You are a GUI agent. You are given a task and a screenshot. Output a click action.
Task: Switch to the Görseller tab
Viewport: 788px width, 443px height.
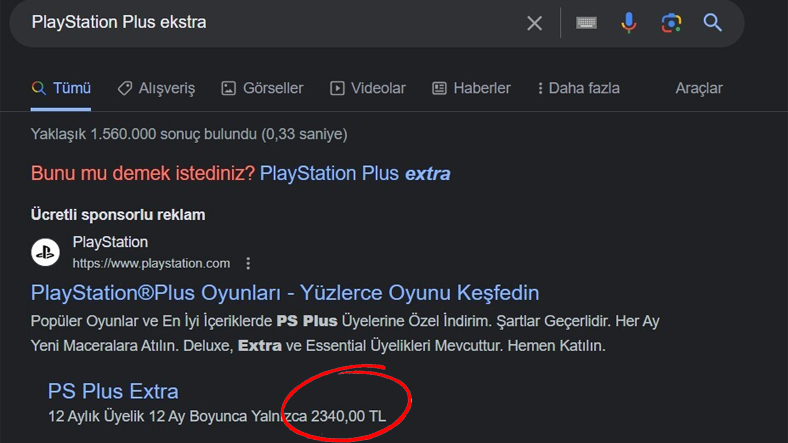click(x=262, y=88)
